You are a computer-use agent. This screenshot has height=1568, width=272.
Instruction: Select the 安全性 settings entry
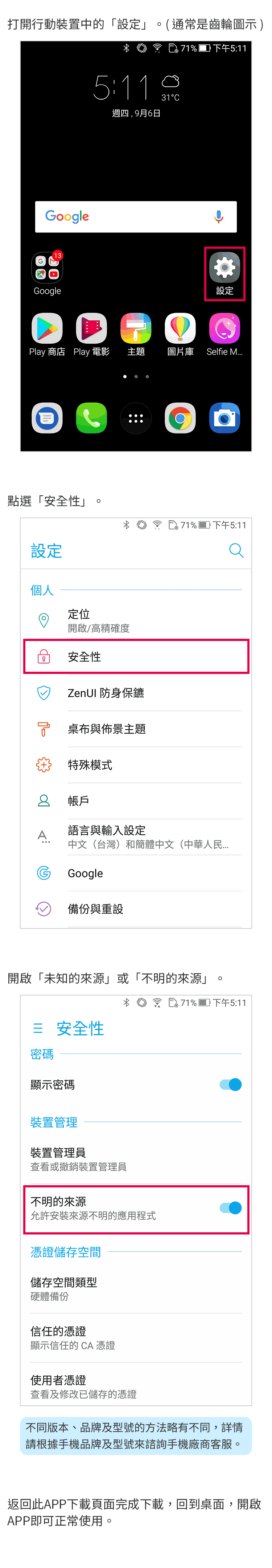[x=136, y=656]
